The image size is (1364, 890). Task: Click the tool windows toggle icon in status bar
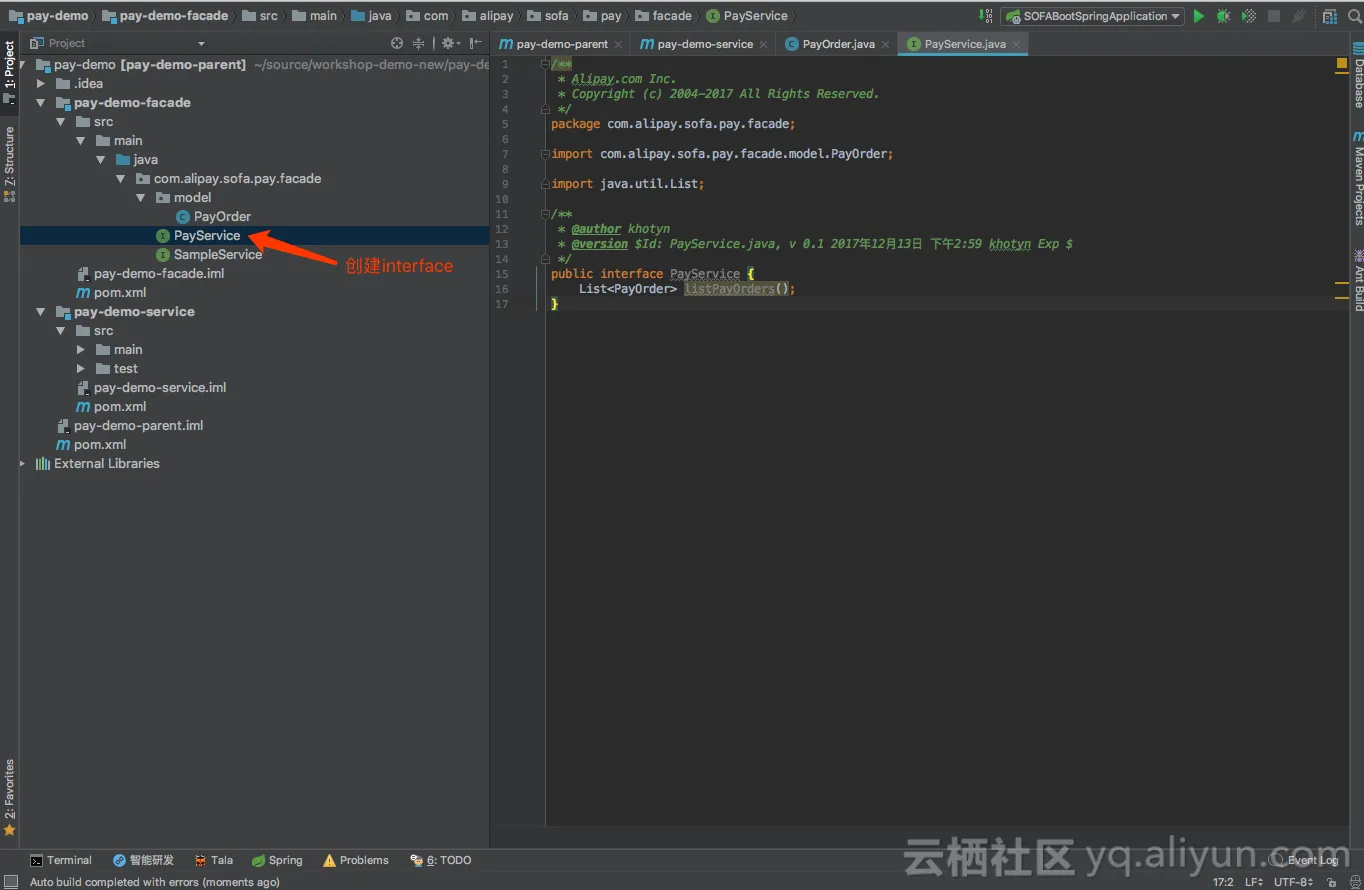[10, 882]
